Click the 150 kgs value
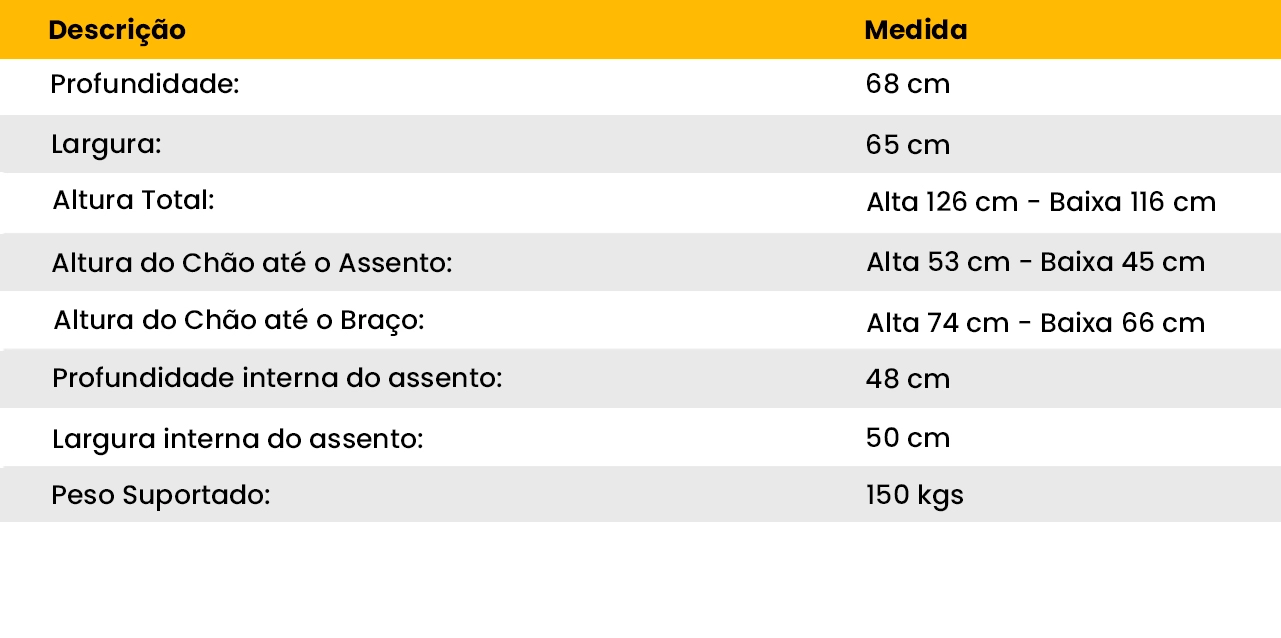Screen dimensions: 1281x638 (914, 495)
